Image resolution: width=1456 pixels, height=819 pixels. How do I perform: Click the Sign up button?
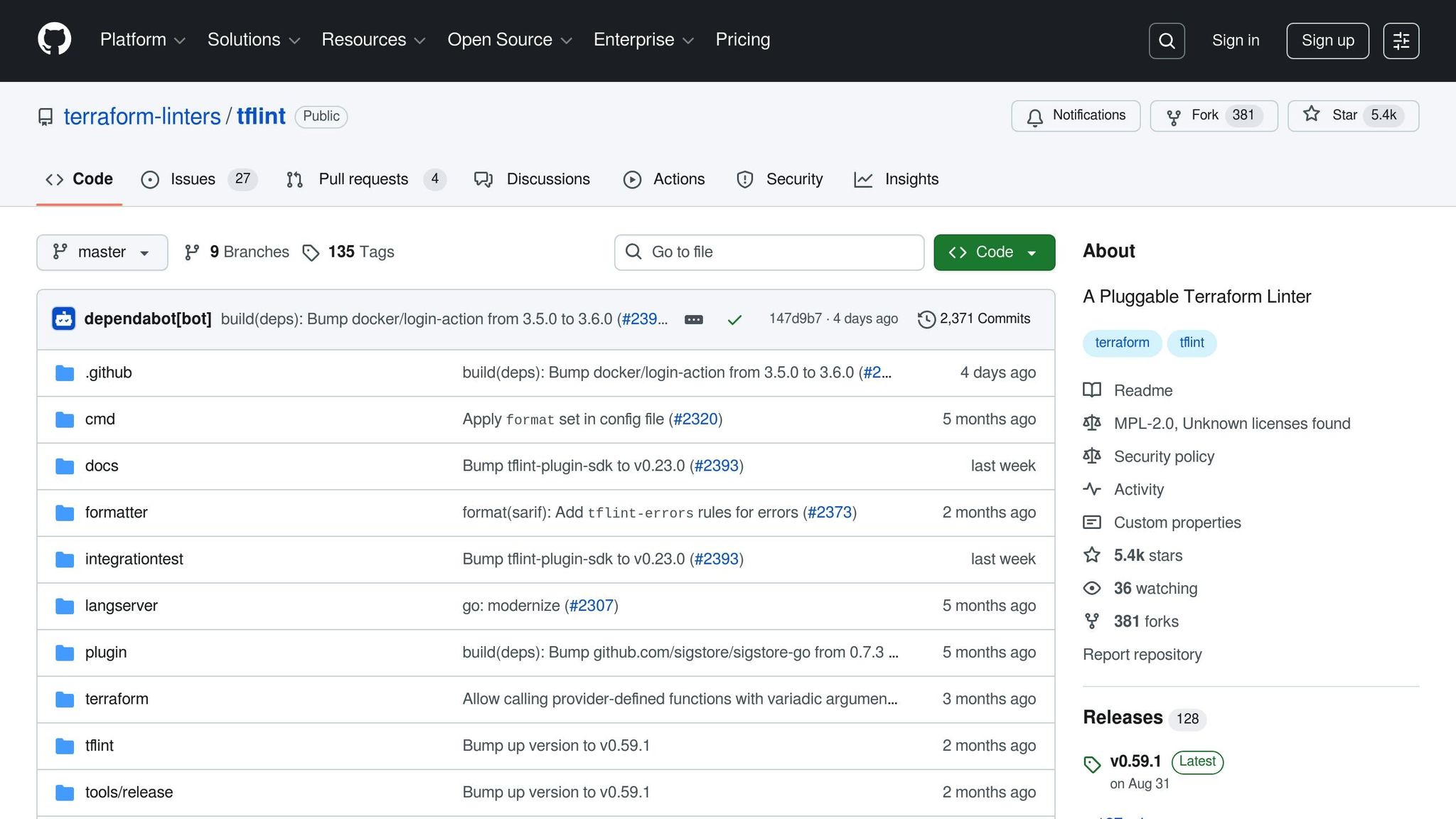pyautogui.click(x=1327, y=41)
